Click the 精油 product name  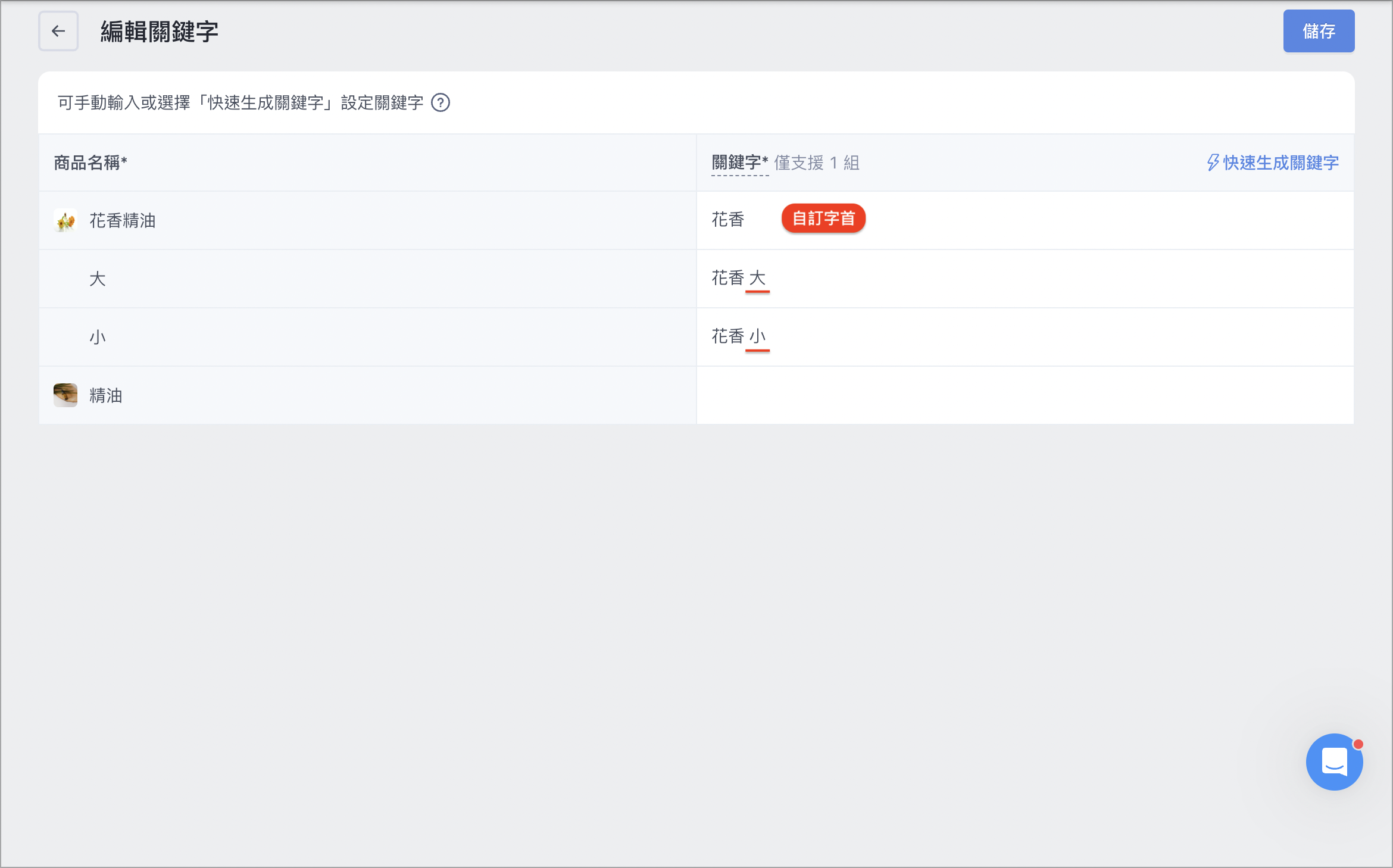point(106,396)
